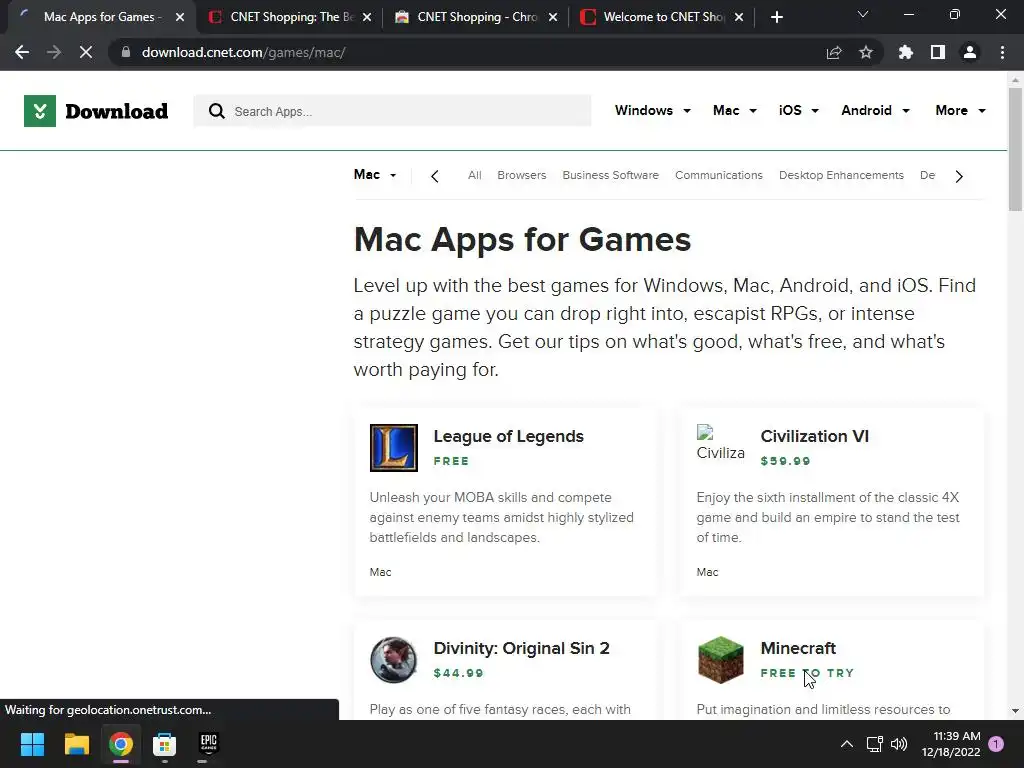Click the Minecraft grass block icon

(x=720, y=660)
